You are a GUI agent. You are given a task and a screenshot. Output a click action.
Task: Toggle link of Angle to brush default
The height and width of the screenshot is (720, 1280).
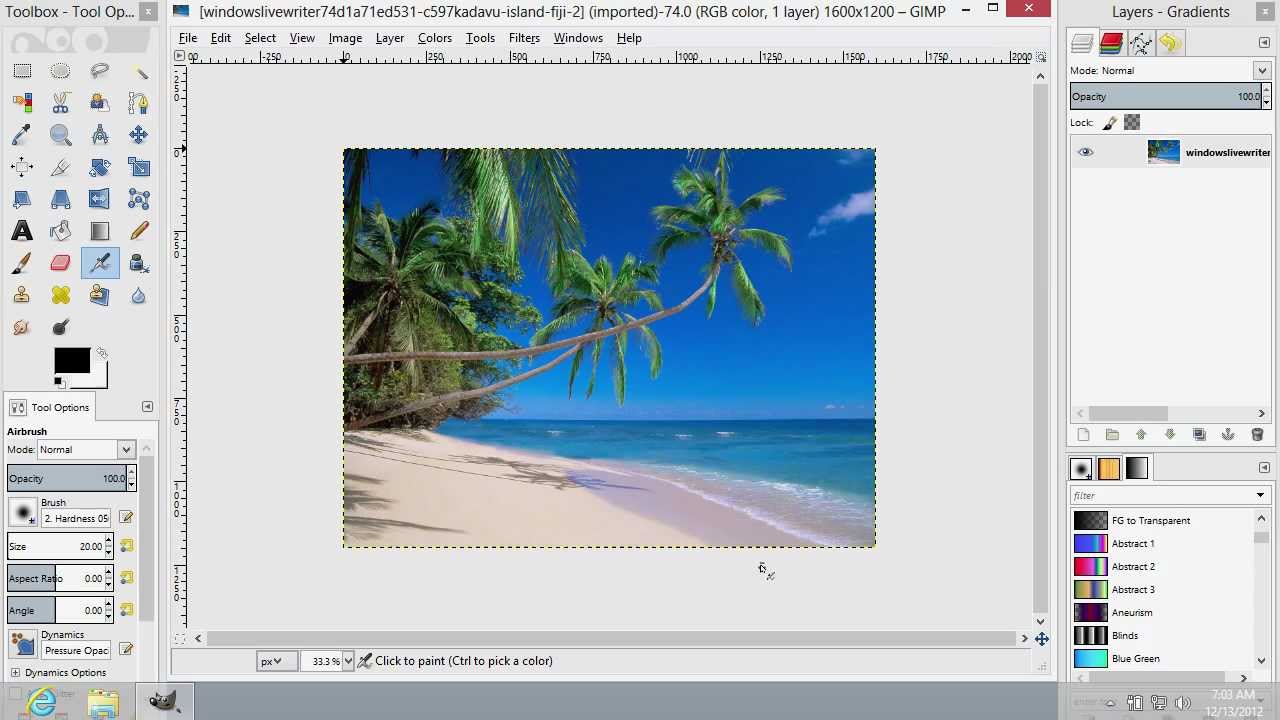127,610
